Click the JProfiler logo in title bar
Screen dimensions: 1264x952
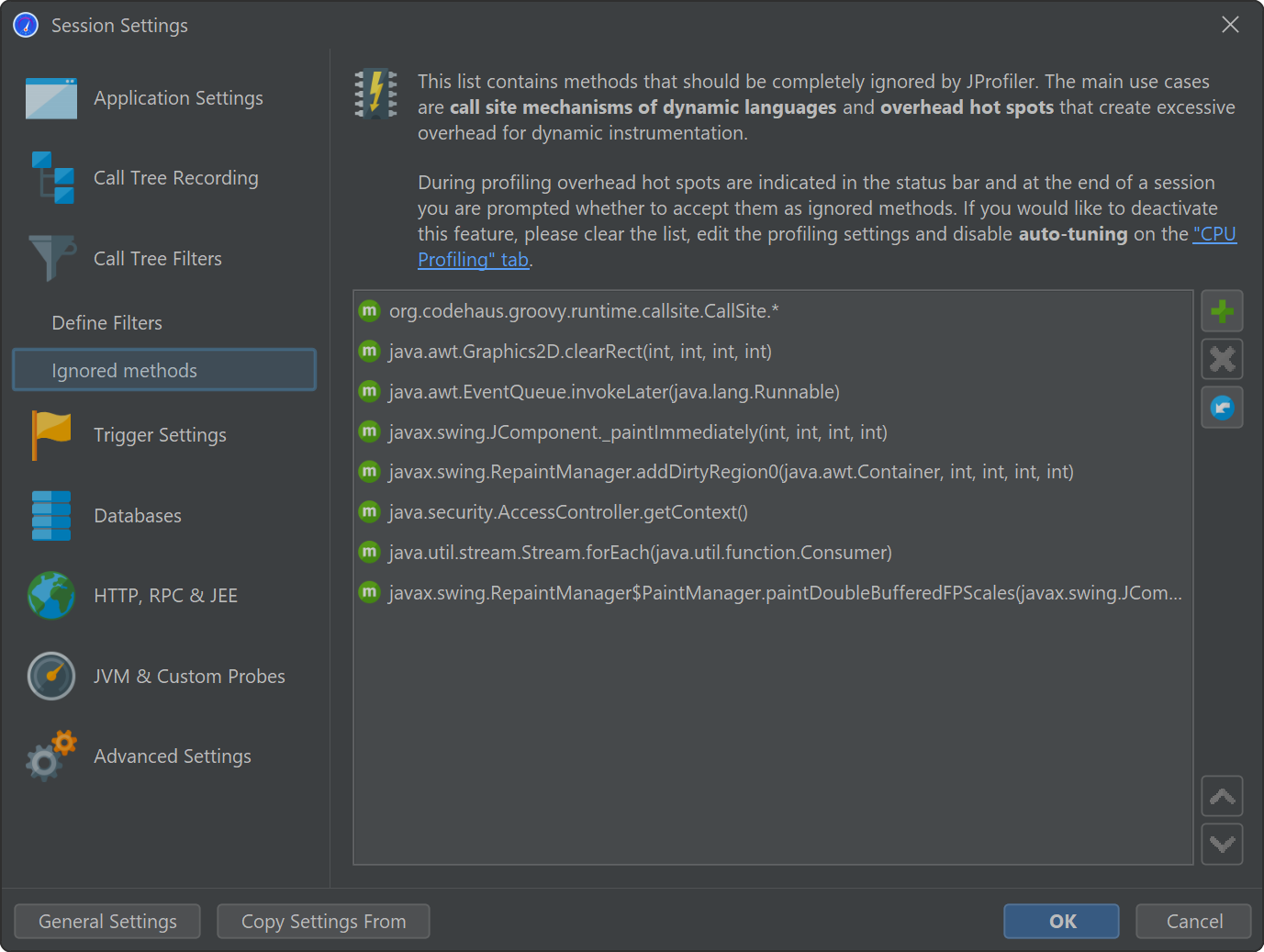pyautogui.click(x=26, y=25)
